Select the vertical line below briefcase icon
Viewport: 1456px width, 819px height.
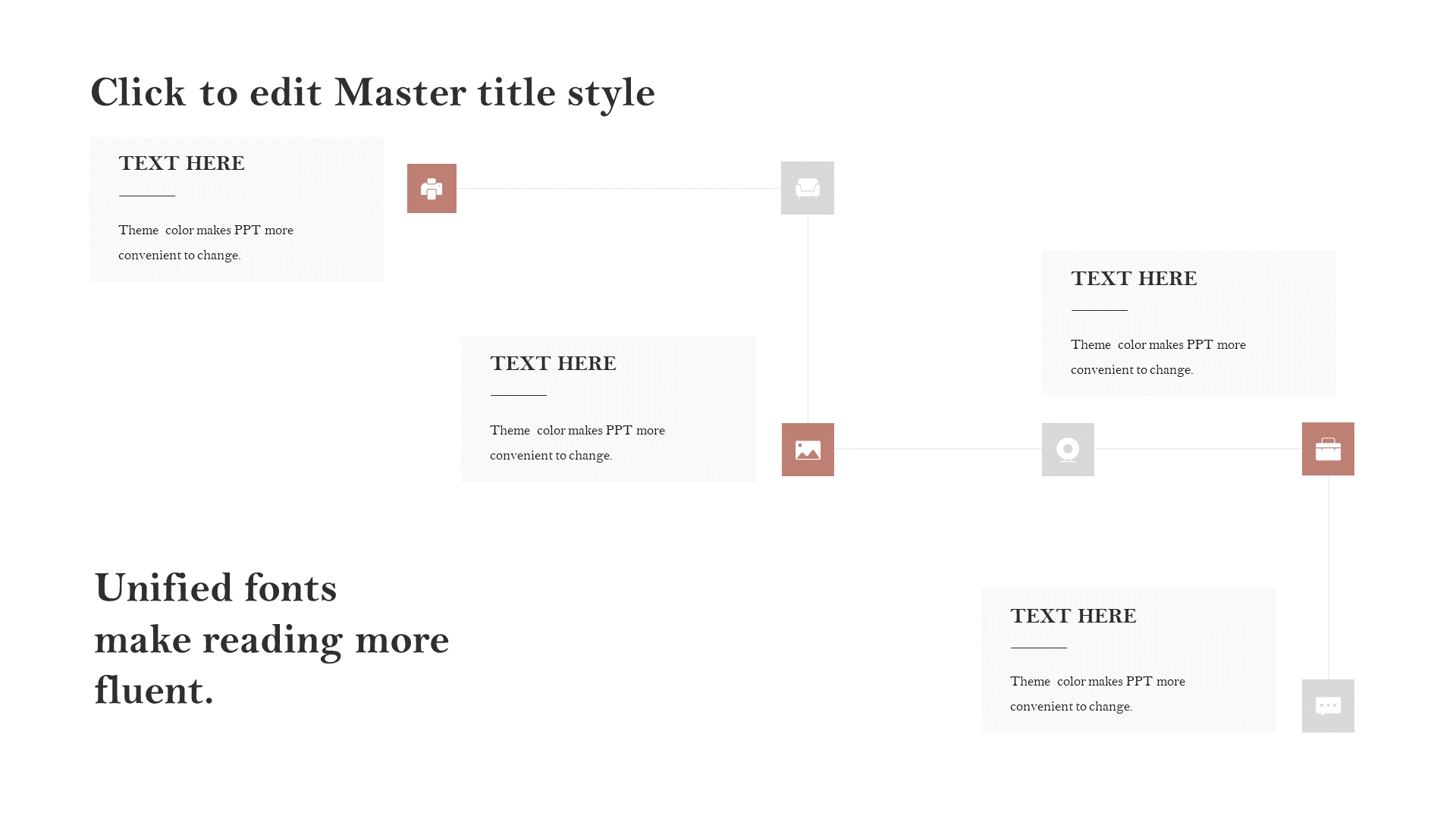point(1329,577)
